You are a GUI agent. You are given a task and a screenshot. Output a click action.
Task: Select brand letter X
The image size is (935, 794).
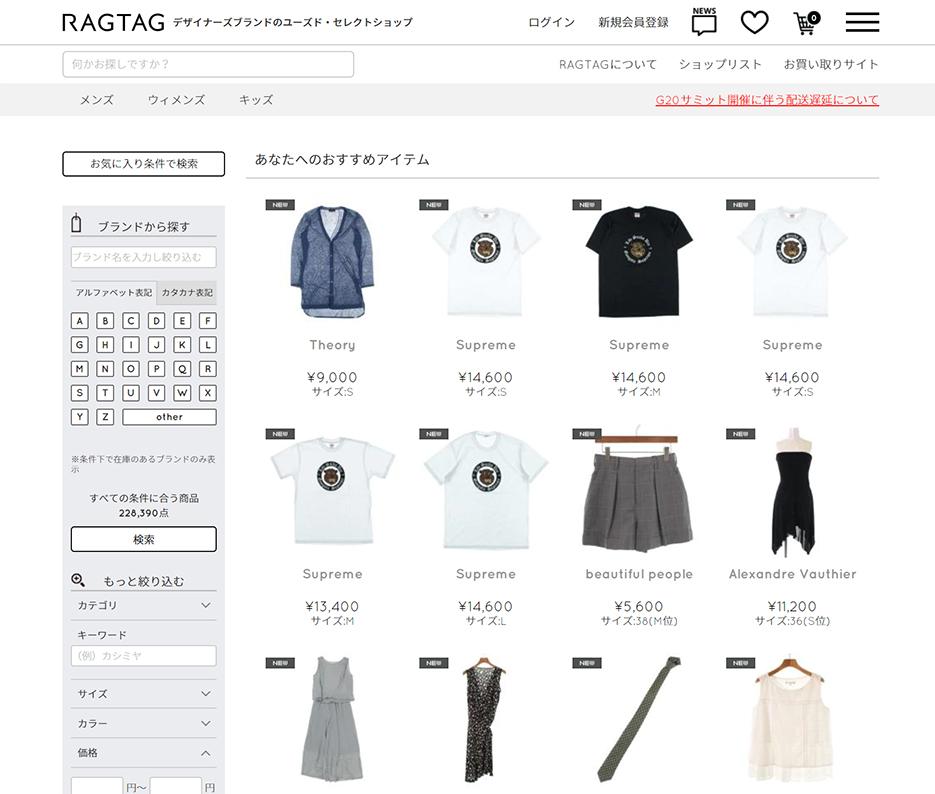coord(208,393)
